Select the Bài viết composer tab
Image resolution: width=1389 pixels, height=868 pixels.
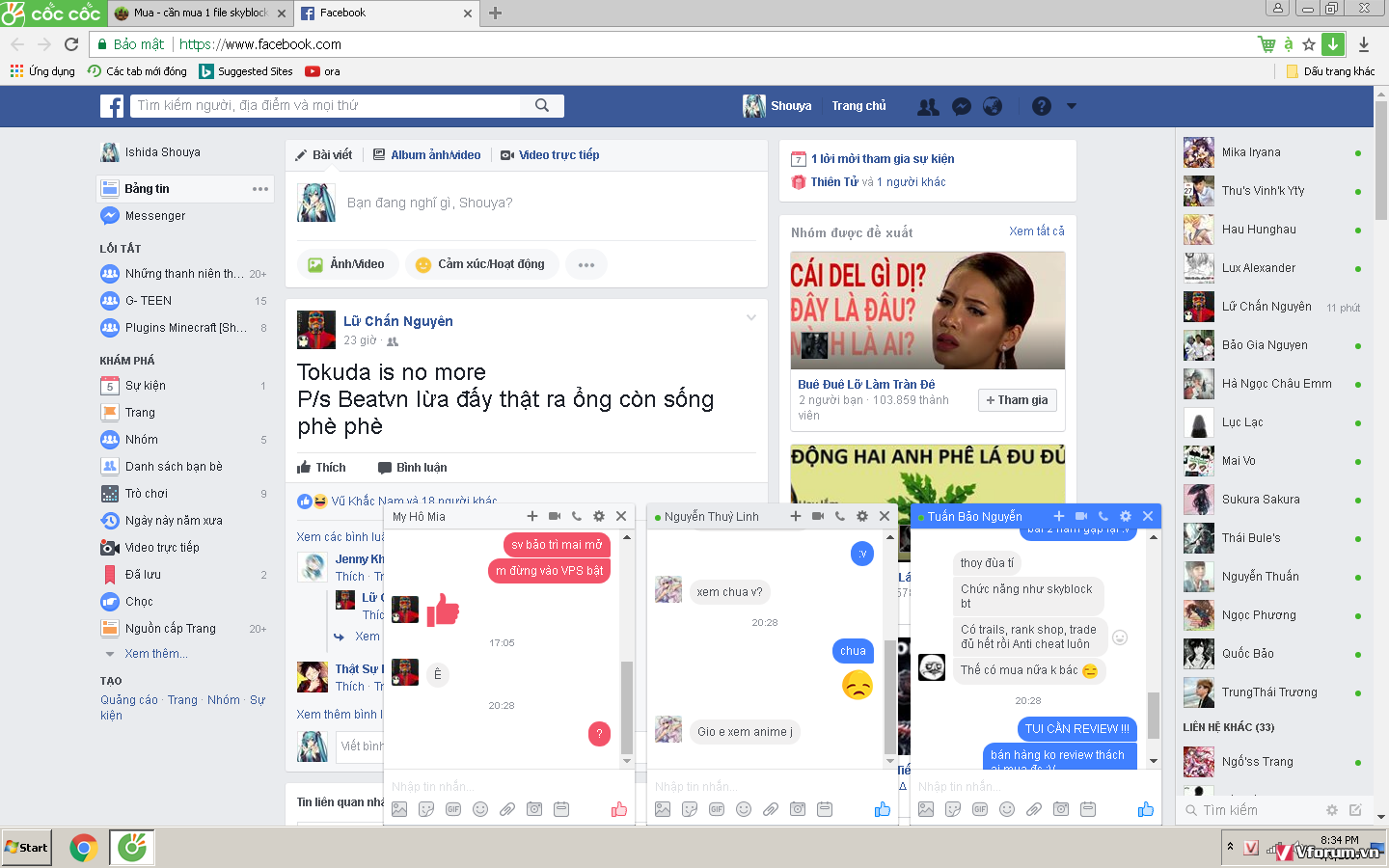point(323,155)
